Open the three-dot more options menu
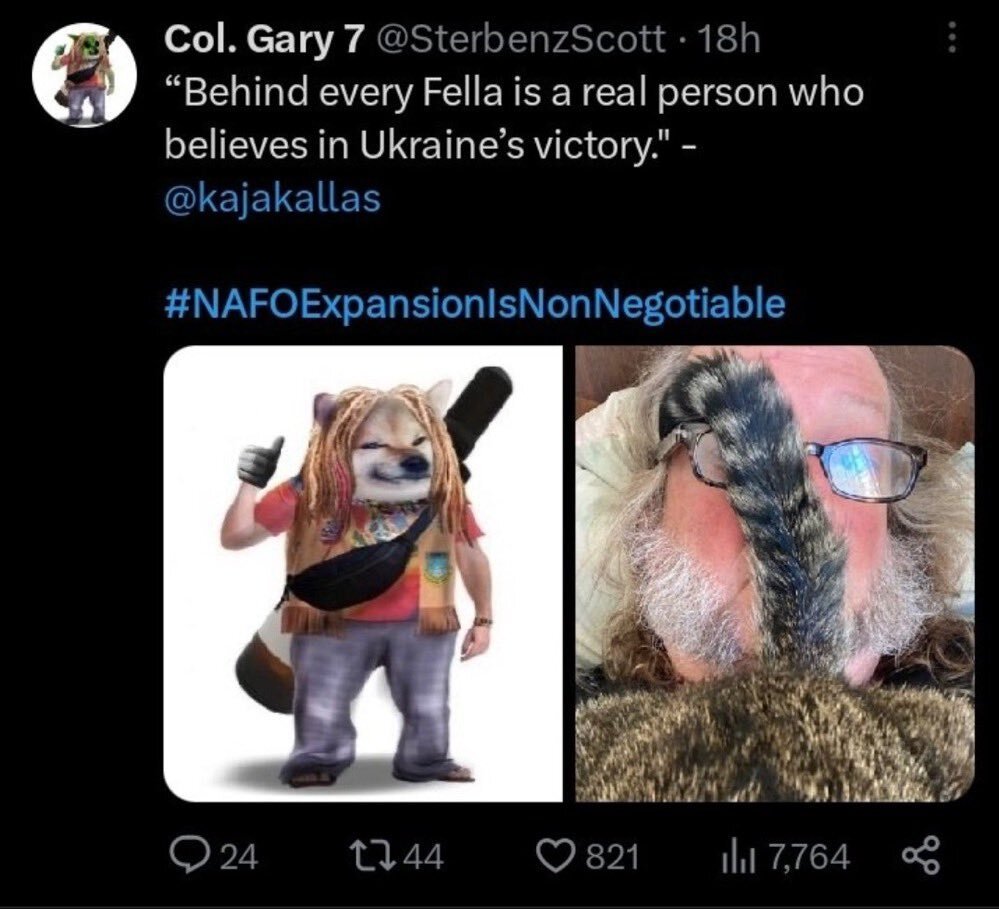The image size is (999, 909). coord(952,38)
